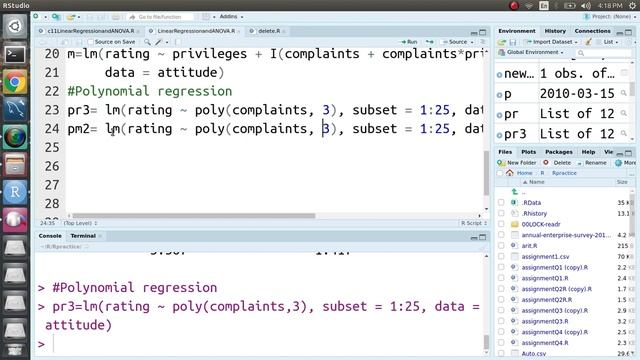The width and height of the screenshot is (640, 360).
Task: Click the Create a Project icon
Action: coord(56,17)
